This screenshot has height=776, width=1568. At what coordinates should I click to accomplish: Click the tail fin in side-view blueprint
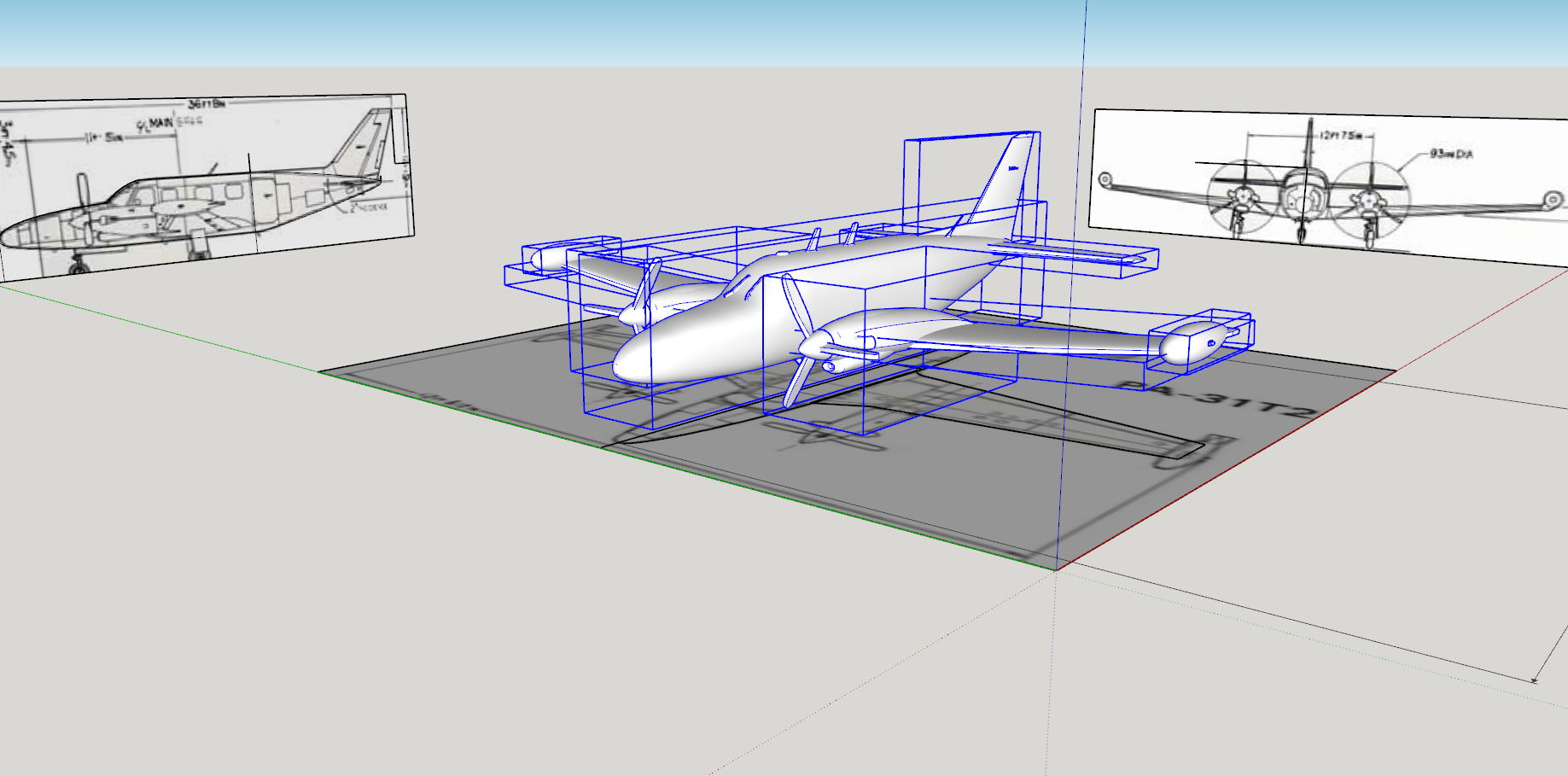point(365,145)
